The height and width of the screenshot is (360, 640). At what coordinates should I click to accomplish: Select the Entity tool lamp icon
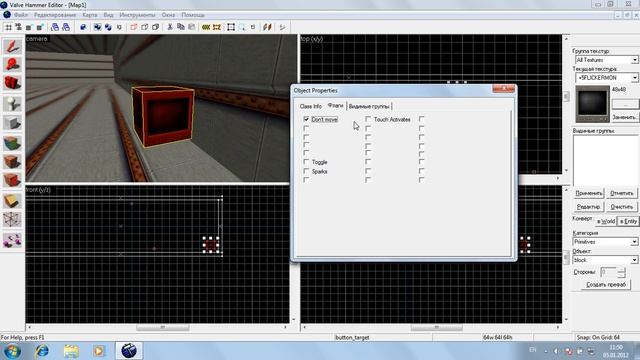pos(12,103)
